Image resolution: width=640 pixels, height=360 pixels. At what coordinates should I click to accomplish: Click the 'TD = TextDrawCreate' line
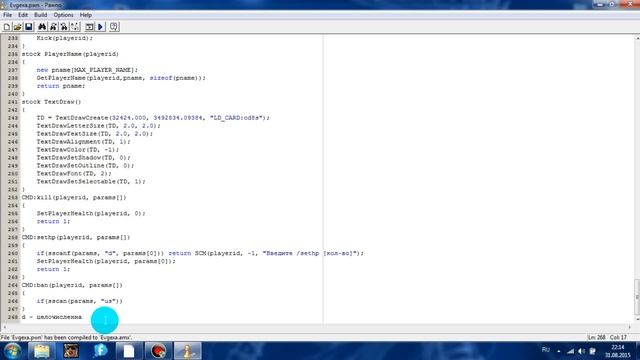[x=153, y=118]
